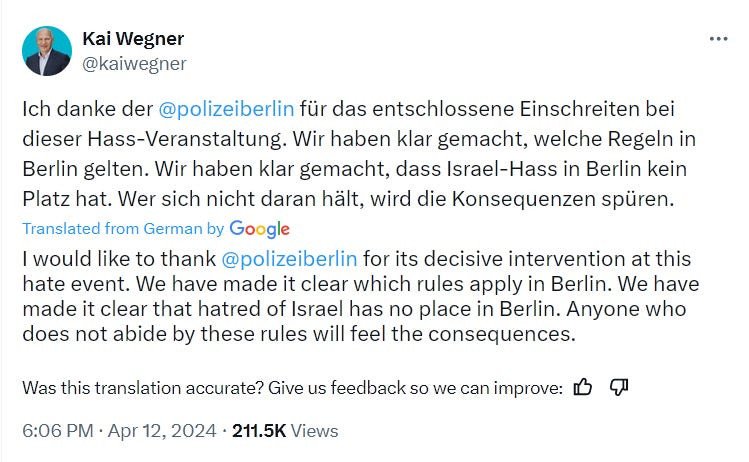The image size is (749, 462).
Task: Open @polizeiberlin mention in German text
Action: pos(226,109)
